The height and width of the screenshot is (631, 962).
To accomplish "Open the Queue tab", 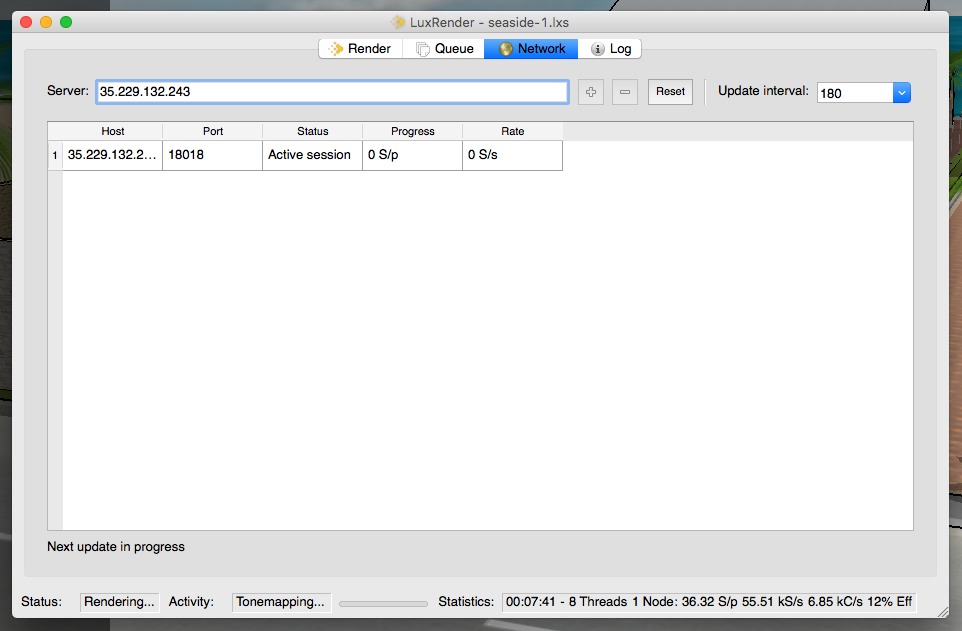I will point(444,48).
